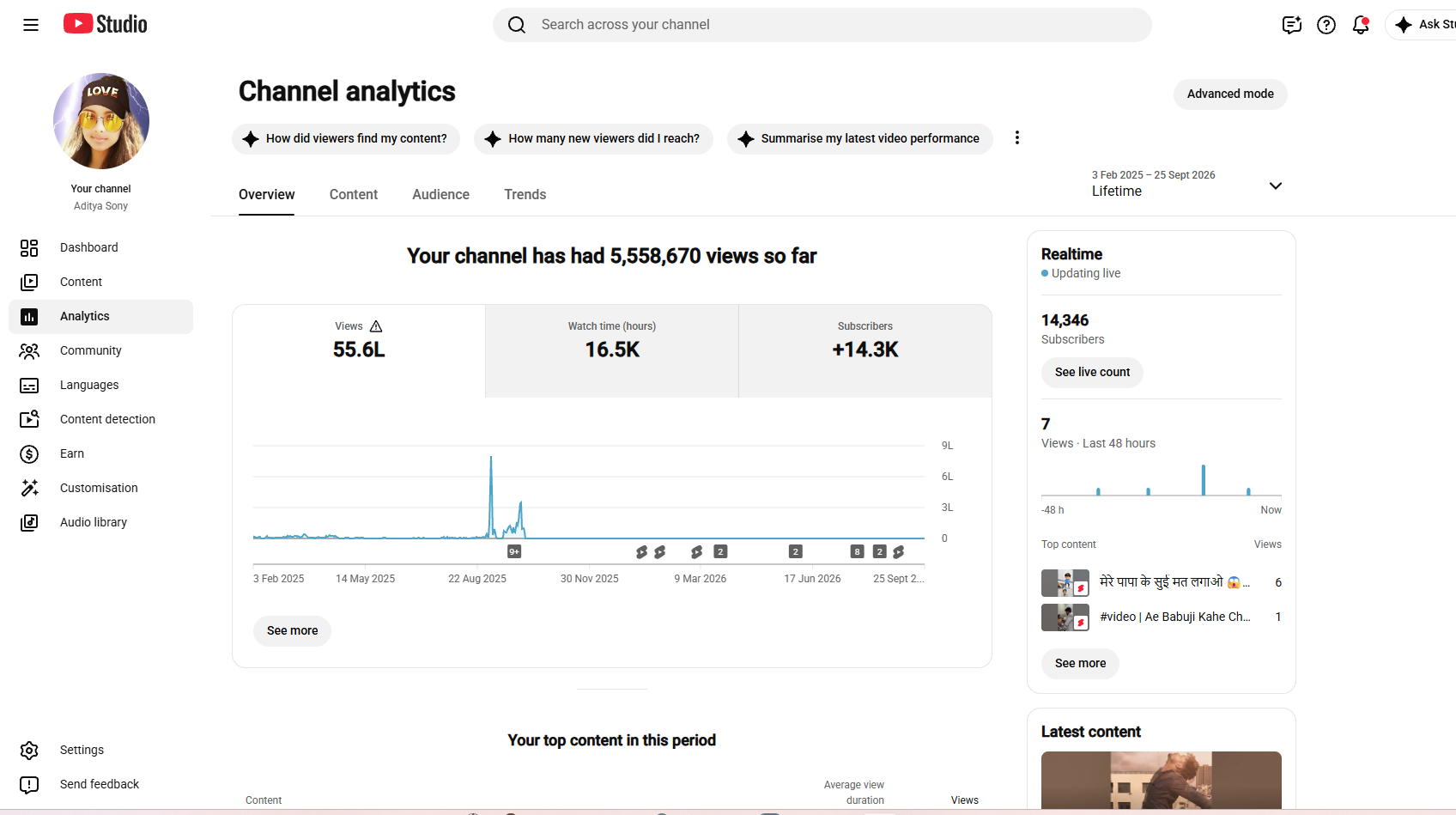Open Settings gear in sidebar
The height and width of the screenshot is (815, 1456).
pyautogui.click(x=29, y=751)
